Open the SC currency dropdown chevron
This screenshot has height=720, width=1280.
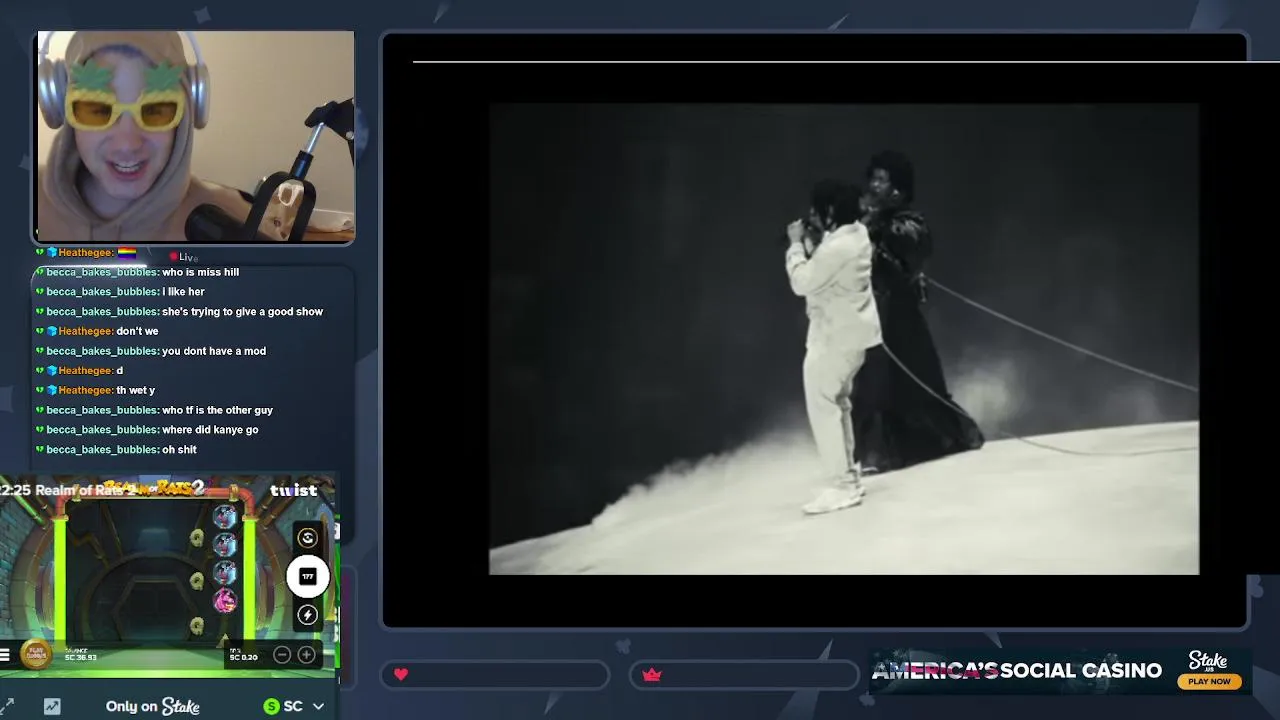[318, 706]
